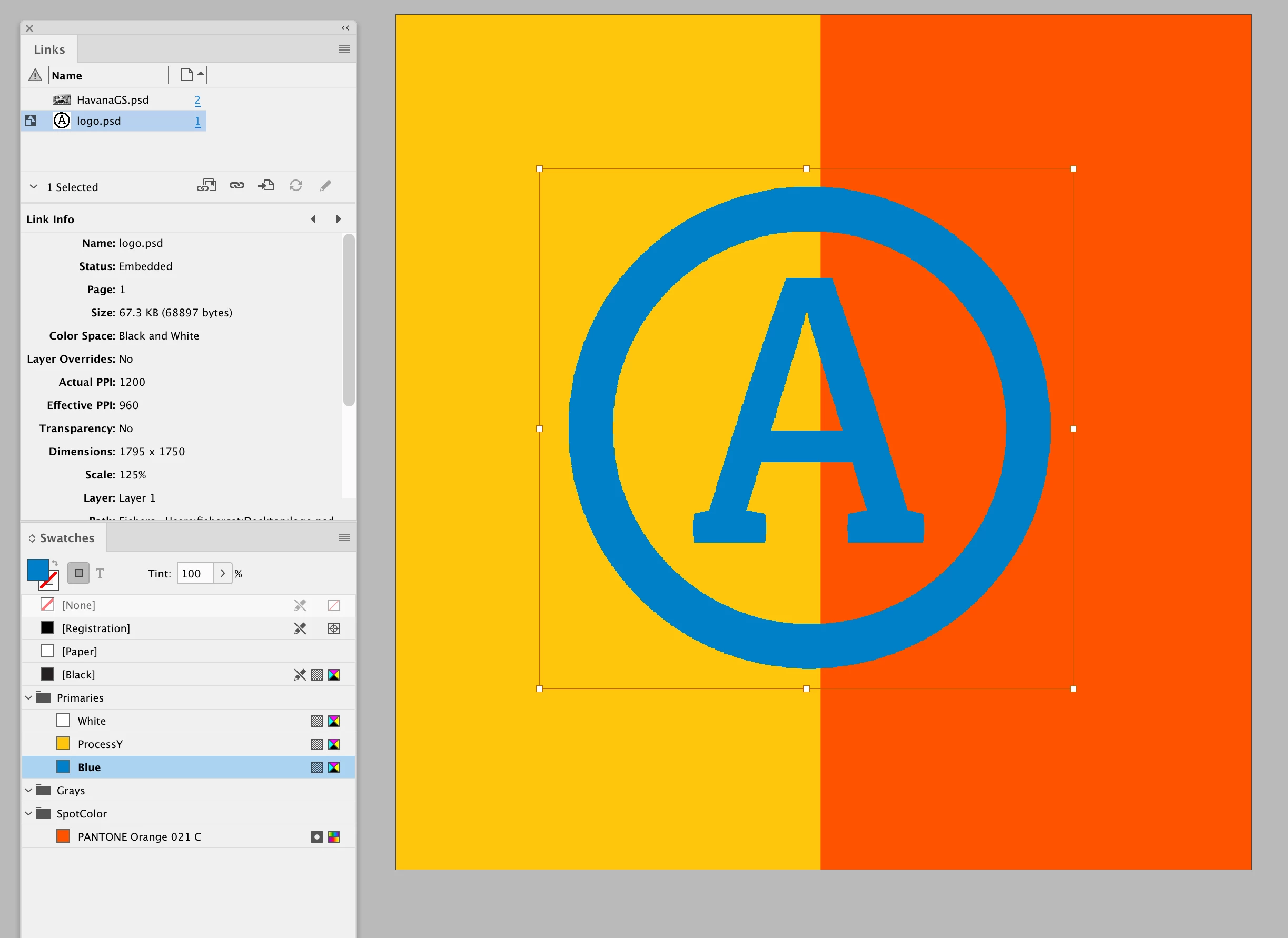1288x938 pixels.
Task: Collapse the panel with double-arrow icon
Action: (x=345, y=28)
